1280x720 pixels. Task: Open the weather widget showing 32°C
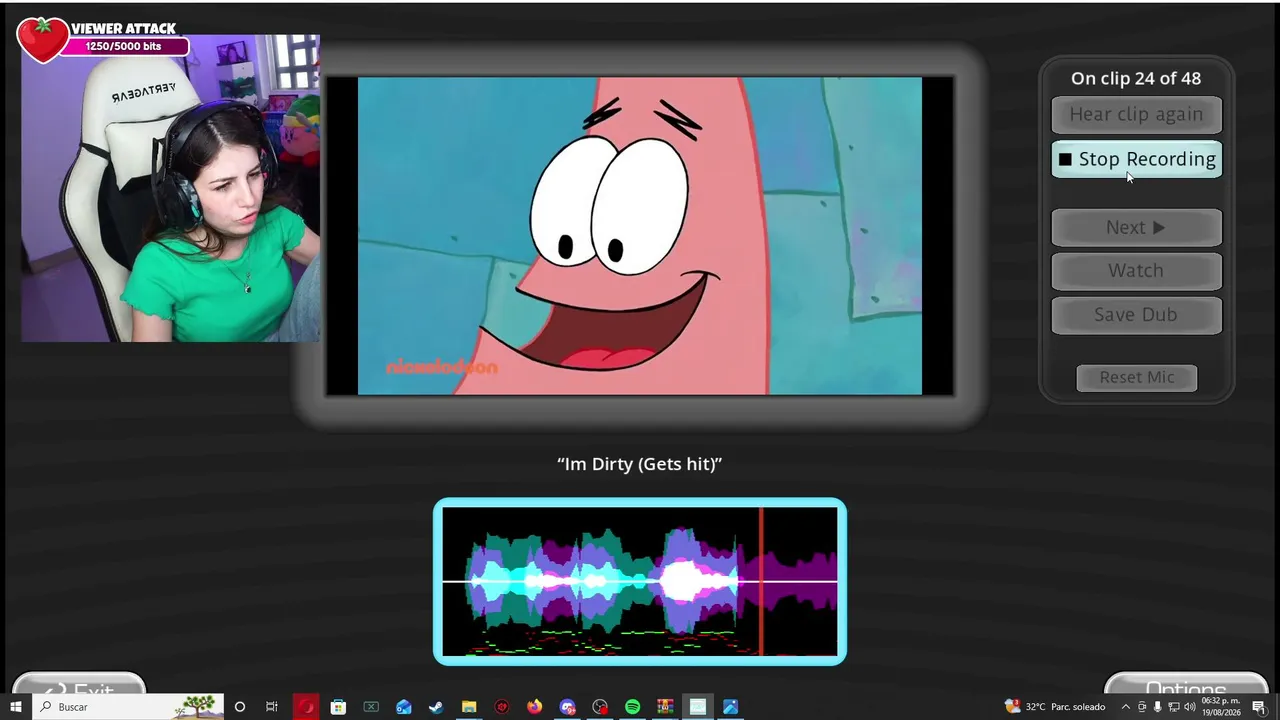coord(1055,707)
